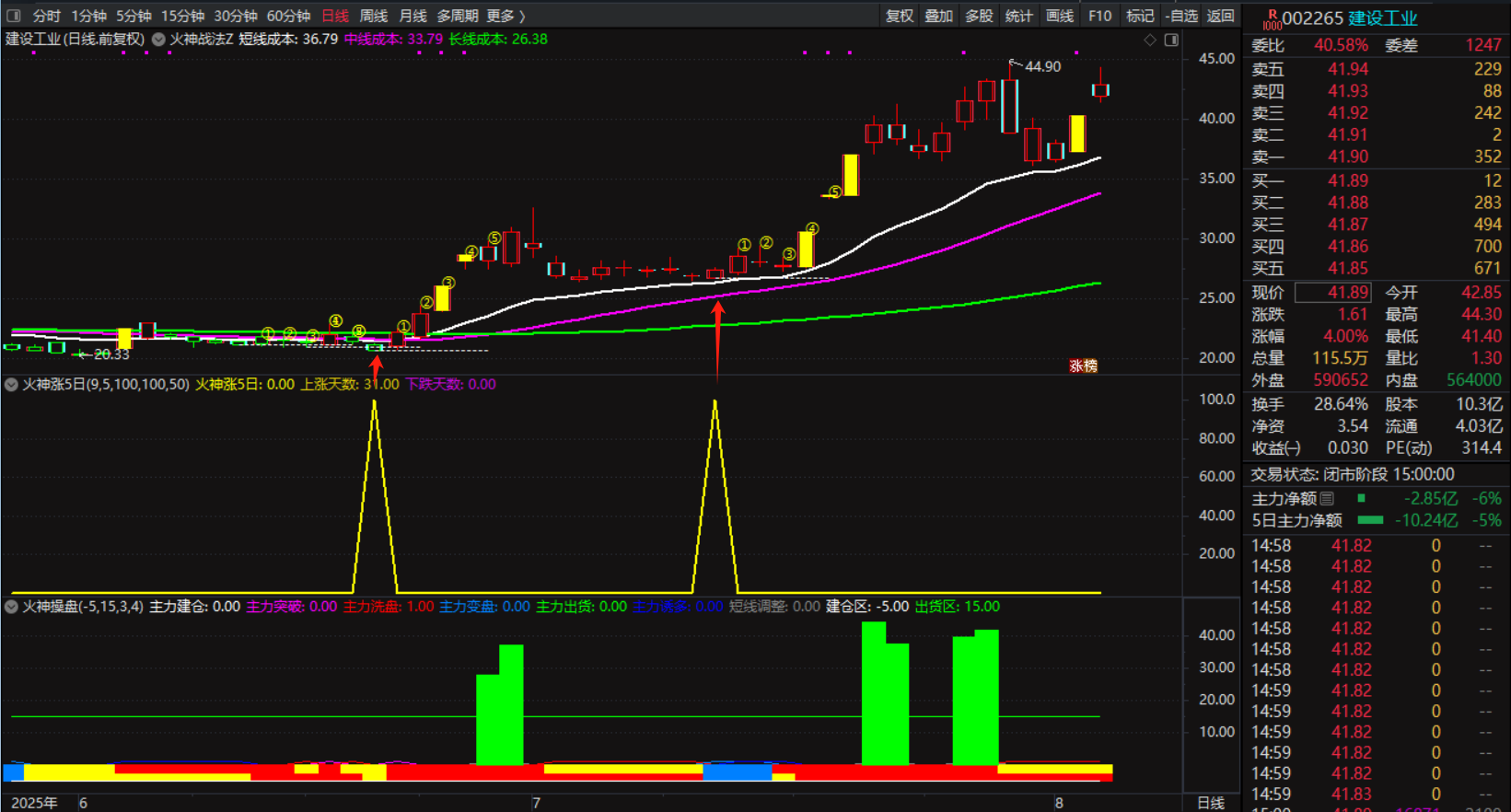Toggle the left sidebar panel icon
The width and height of the screenshot is (1511, 812).
point(14,16)
